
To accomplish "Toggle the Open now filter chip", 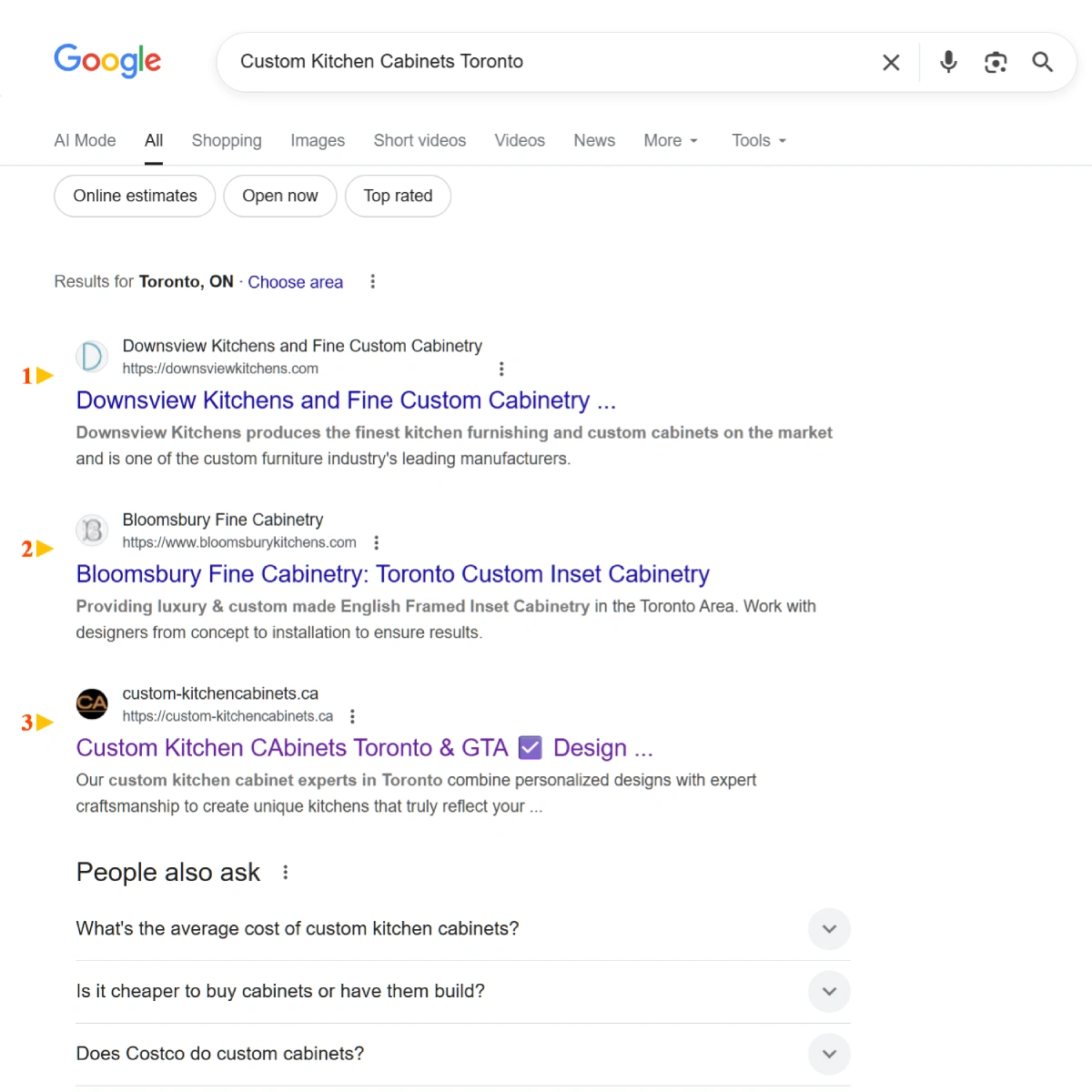I will pyautogui.click(x=280, y=196).
